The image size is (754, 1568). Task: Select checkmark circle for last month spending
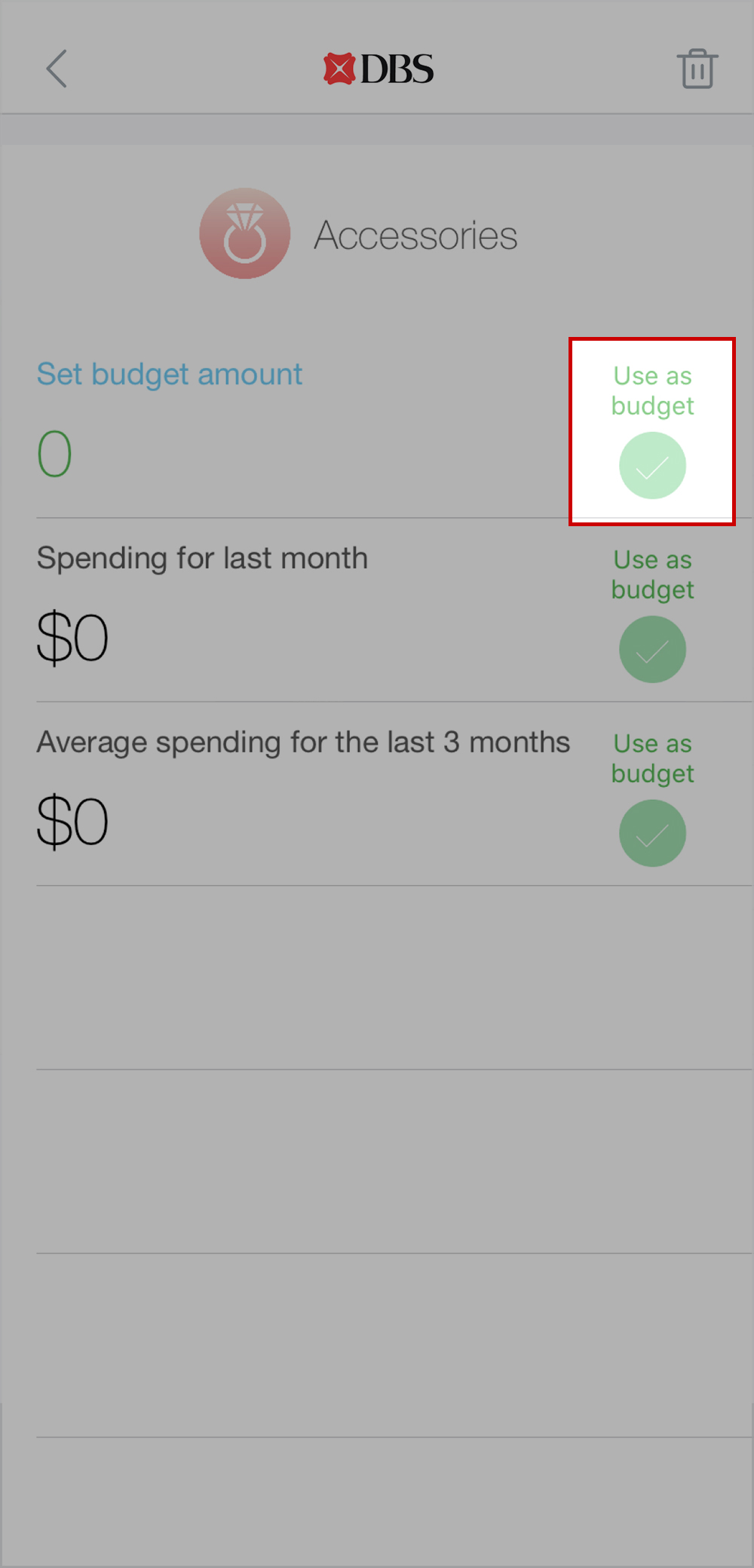tap(652, 650)
